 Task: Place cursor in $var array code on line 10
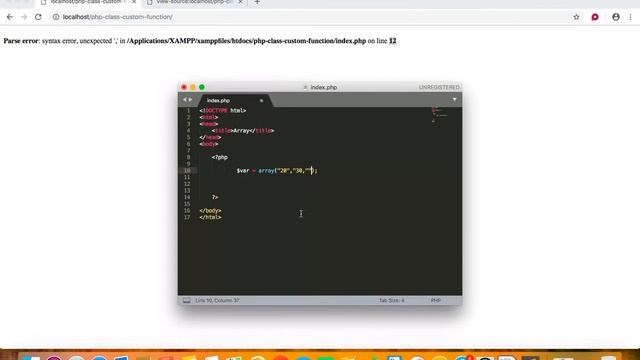277,171
